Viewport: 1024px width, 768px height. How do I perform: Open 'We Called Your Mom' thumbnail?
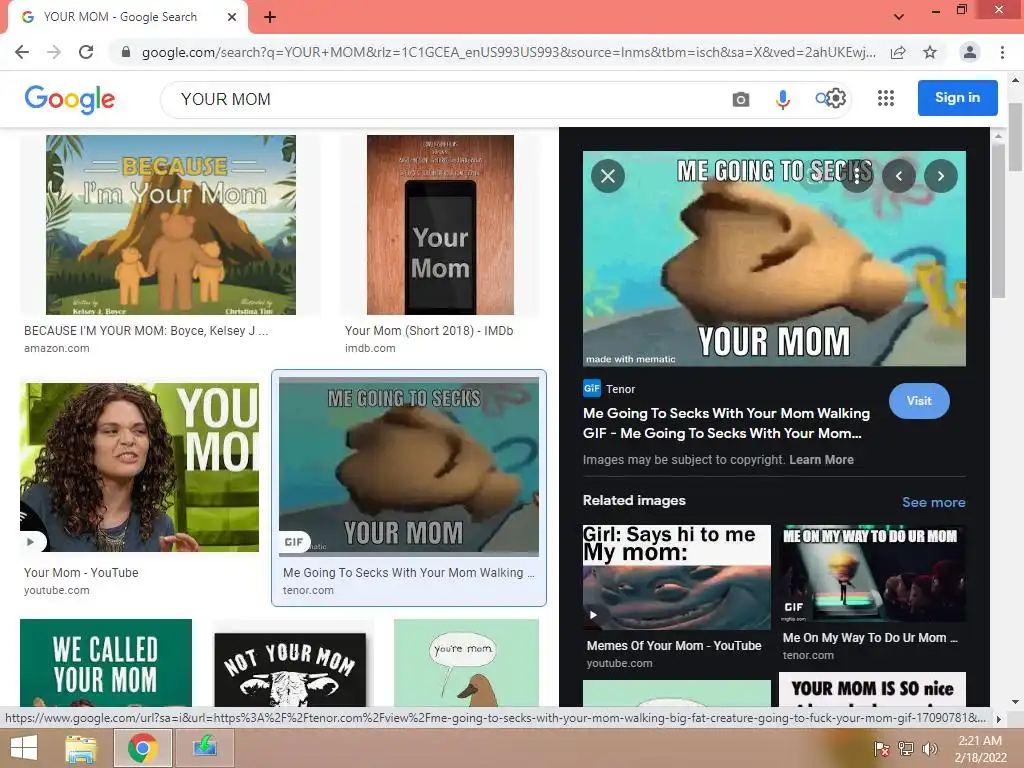106,662
